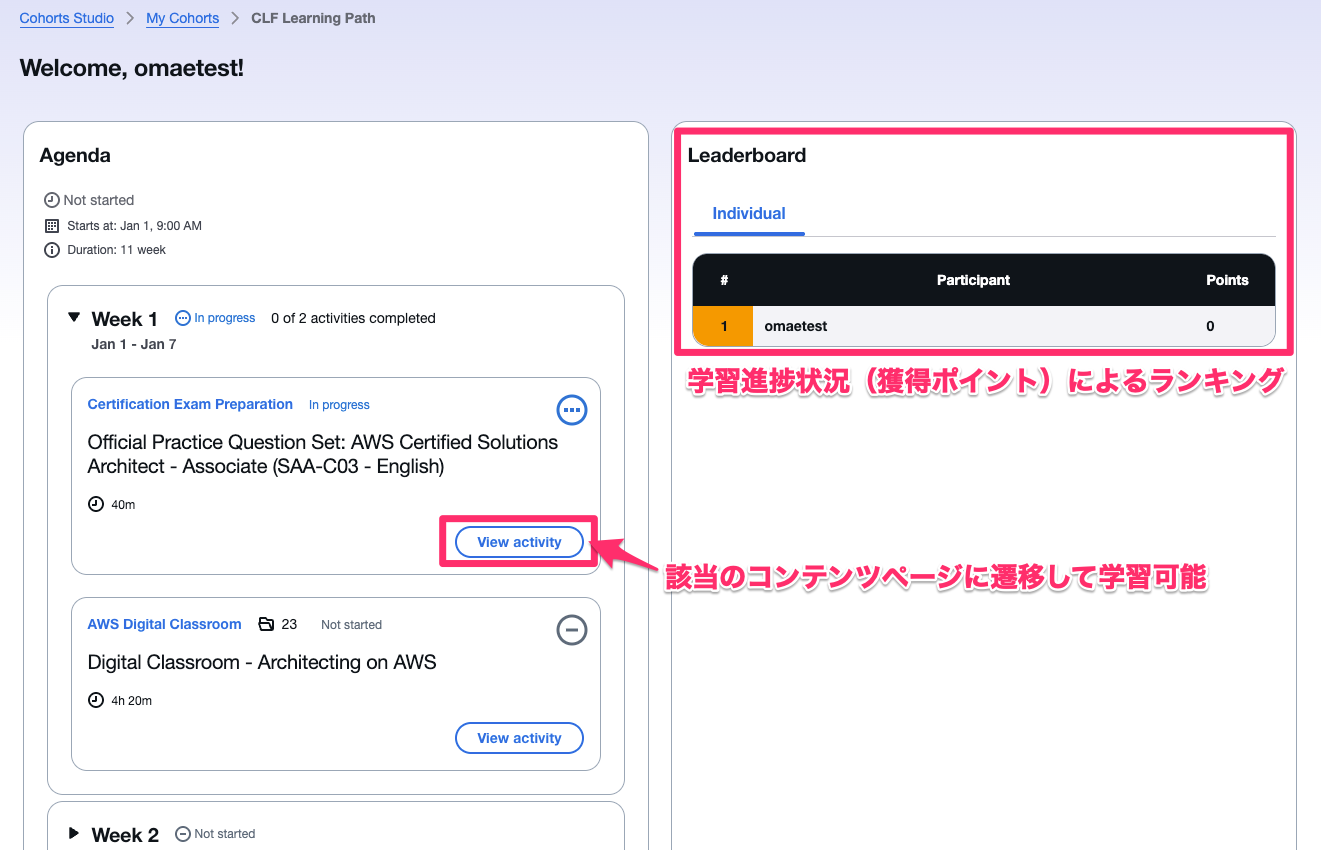This screenshot has width=1321, height=850.
Task: Click the not-started icon on the Digital Classroom card
Action: tap(572, 630)
